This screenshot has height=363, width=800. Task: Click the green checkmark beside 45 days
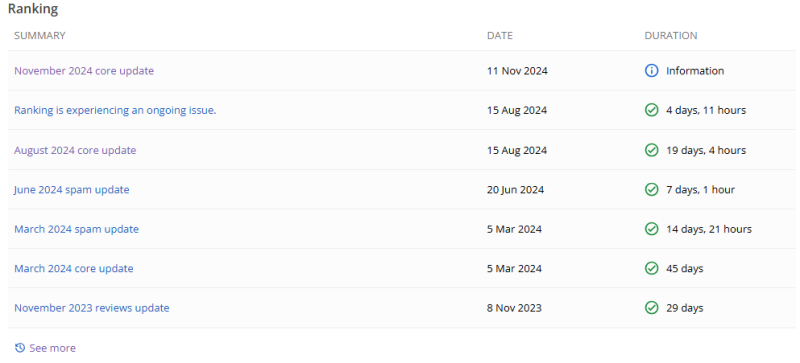click(x=652, y=269)
